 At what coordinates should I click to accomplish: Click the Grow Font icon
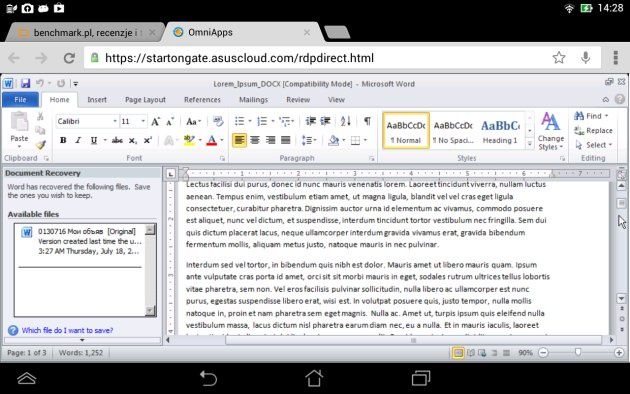[155, 121]
